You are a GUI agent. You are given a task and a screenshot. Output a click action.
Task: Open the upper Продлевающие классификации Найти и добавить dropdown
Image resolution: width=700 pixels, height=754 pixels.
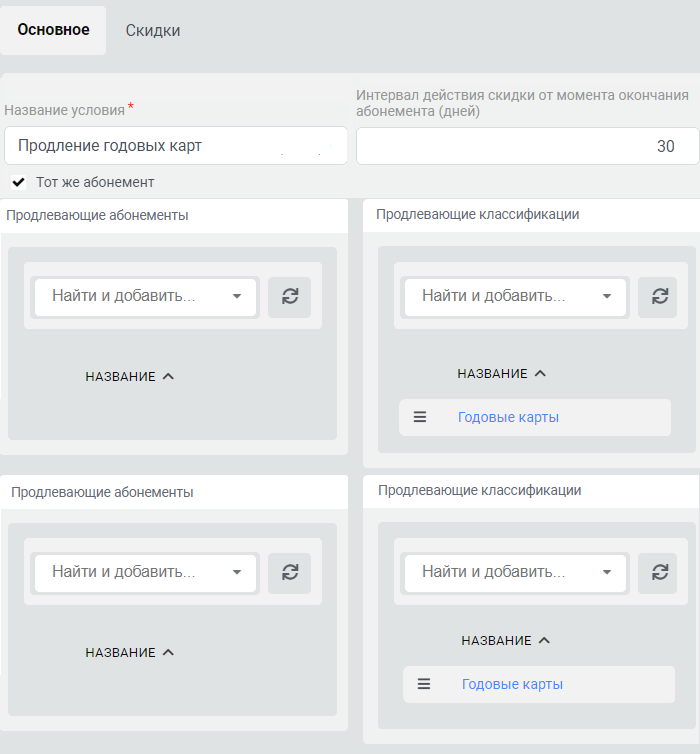[515, 297]
